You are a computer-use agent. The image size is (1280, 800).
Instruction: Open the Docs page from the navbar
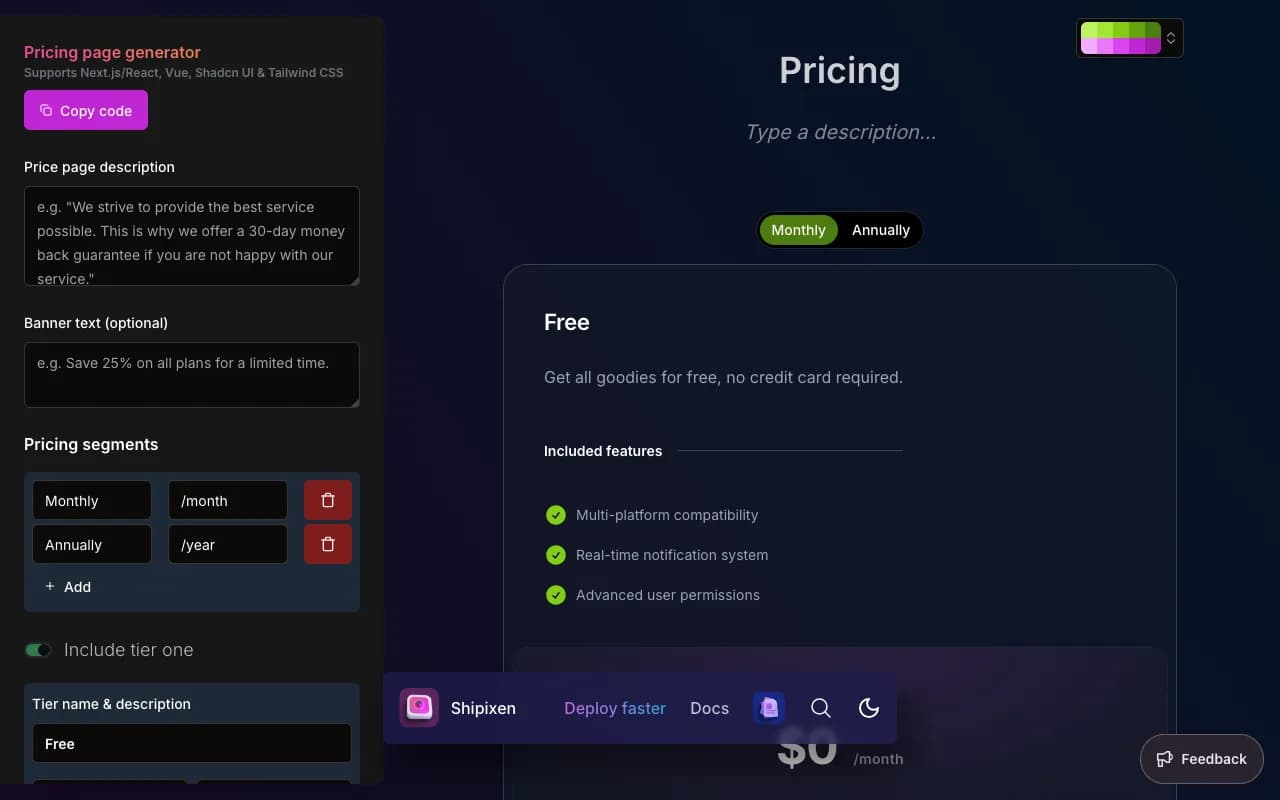709,708
